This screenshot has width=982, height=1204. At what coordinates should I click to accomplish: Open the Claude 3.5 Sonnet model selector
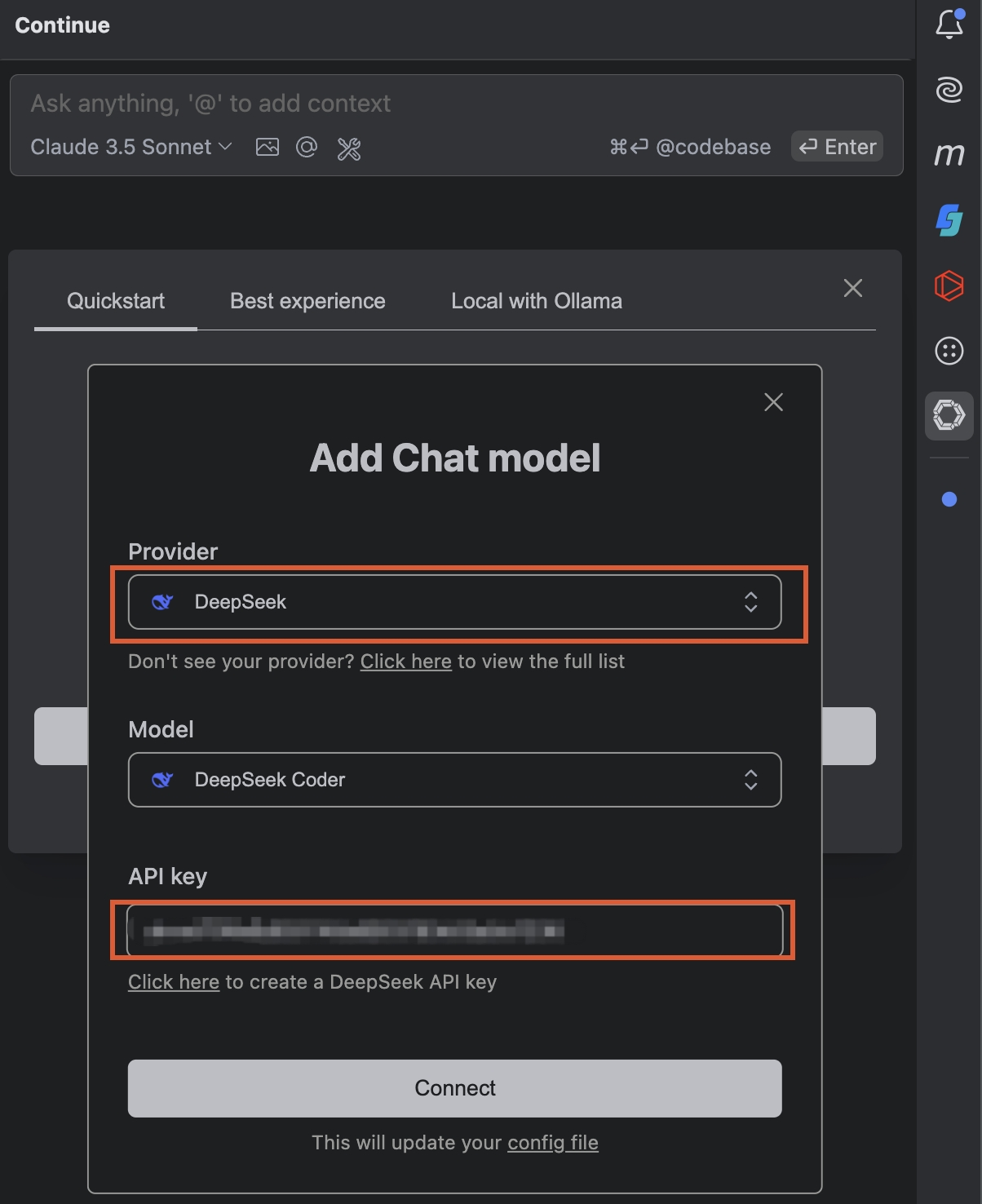[x=131, y=147]
